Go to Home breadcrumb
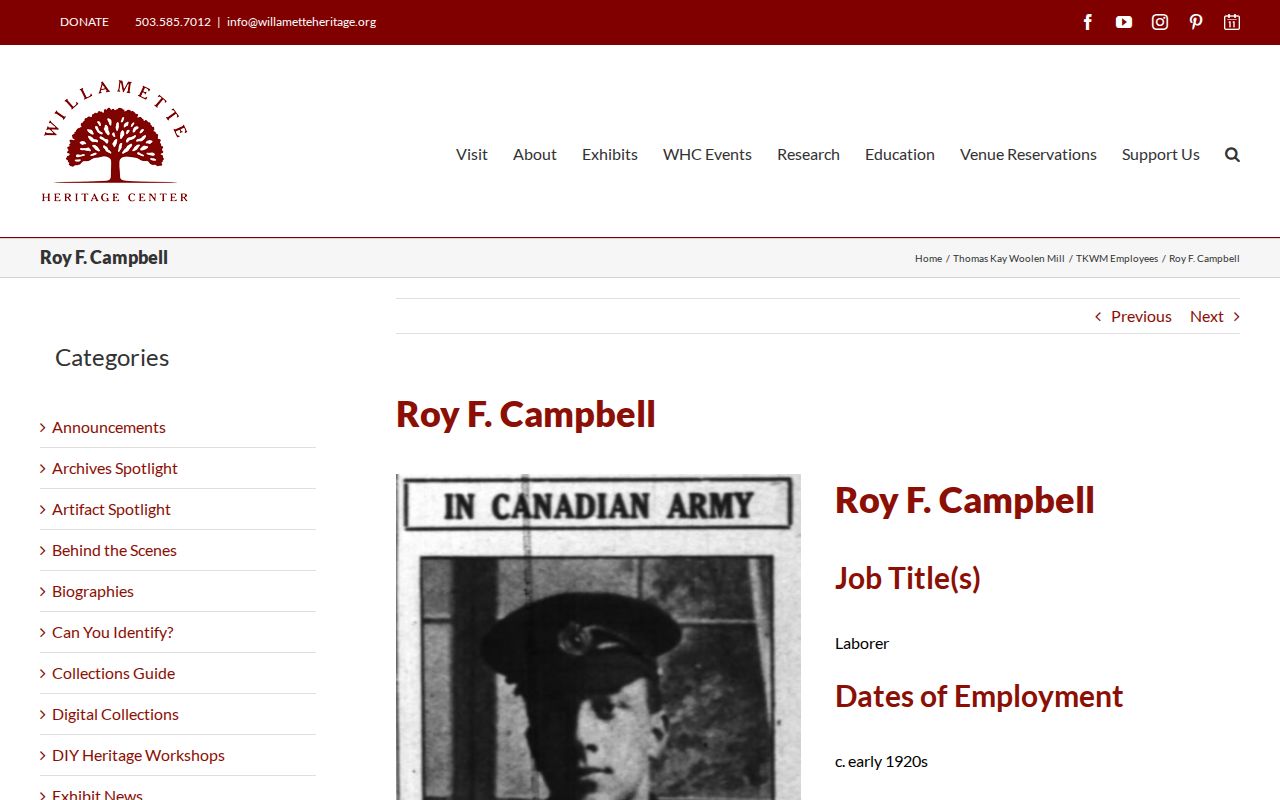 tap(928, 258)
